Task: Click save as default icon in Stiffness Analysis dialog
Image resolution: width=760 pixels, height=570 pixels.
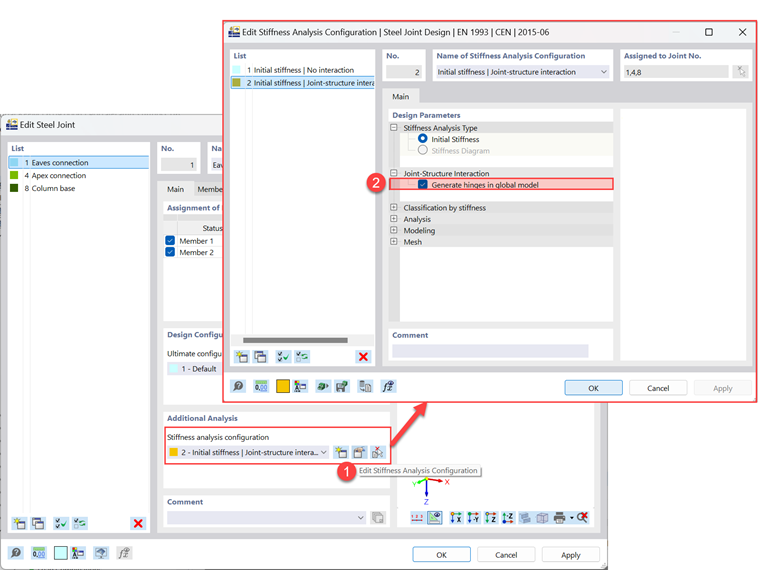Action: coord(342,386)
